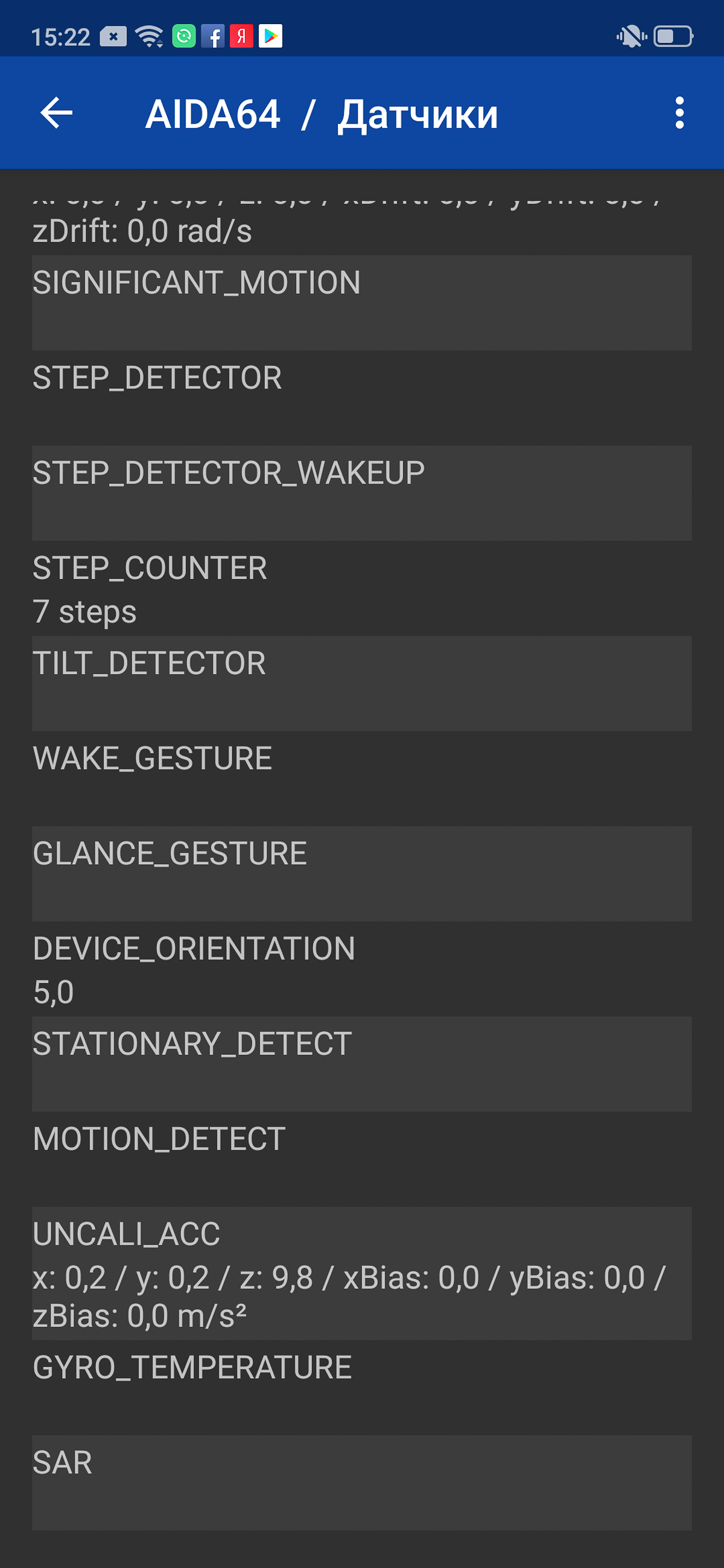Tap the back arrow in header
The image size is (724, 1568).
pyautogui.click(x=56, y=113)
